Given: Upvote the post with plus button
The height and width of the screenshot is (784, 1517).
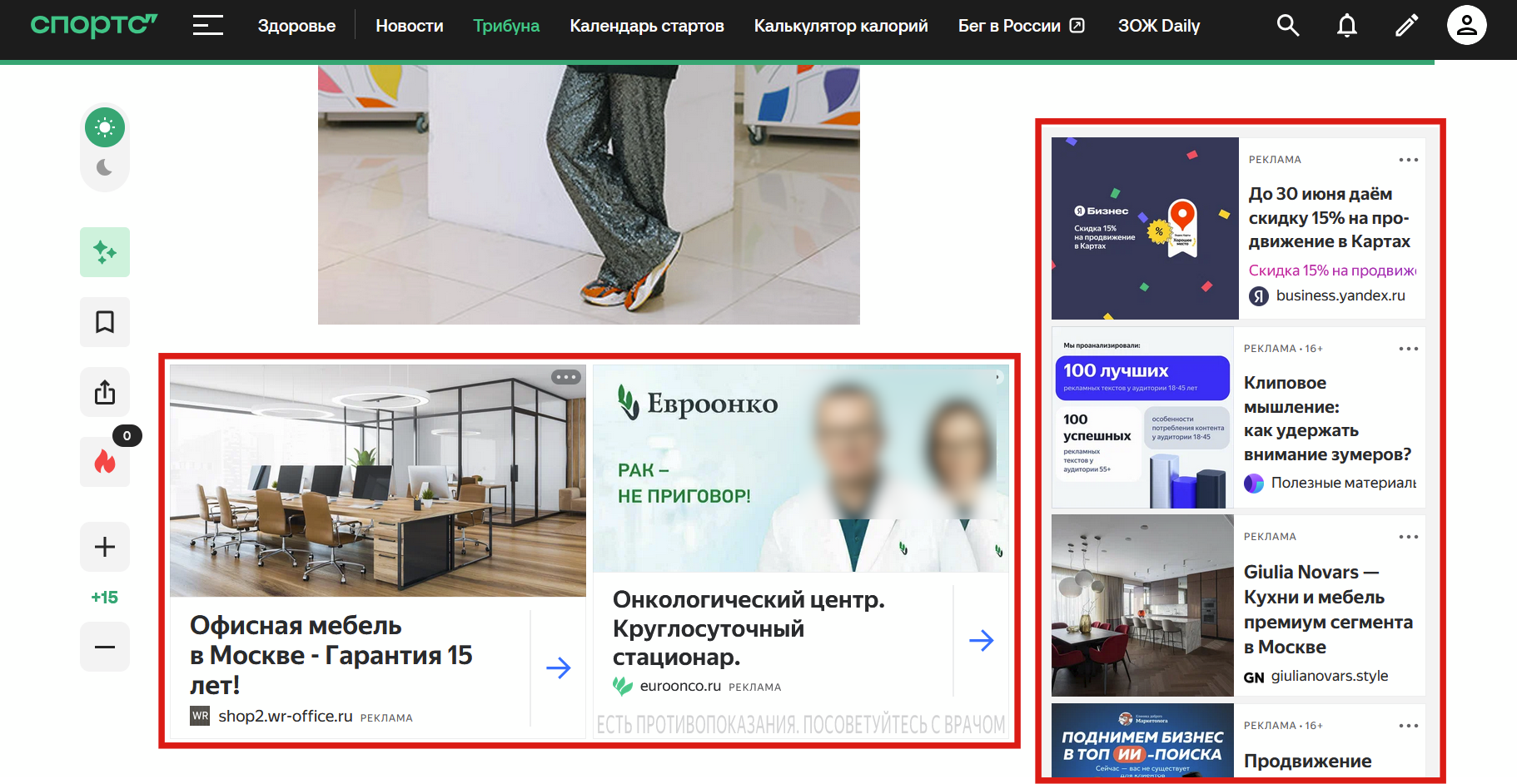Looking at the screenshot, I should pyautogui.click(x=105, y=547).
